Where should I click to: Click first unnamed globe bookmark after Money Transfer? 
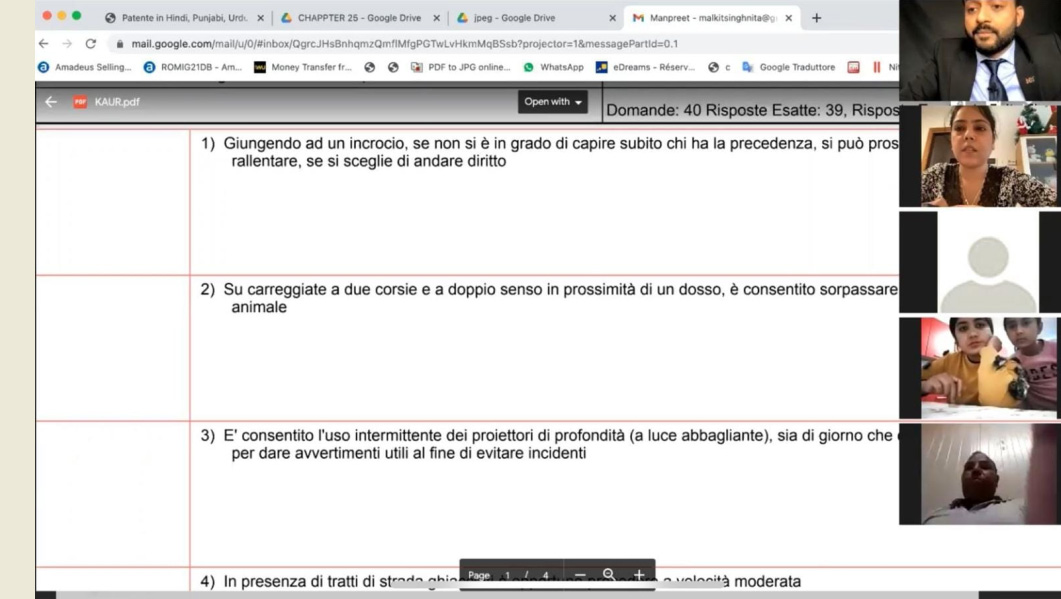pyautogui.click(x=369, y=67)
